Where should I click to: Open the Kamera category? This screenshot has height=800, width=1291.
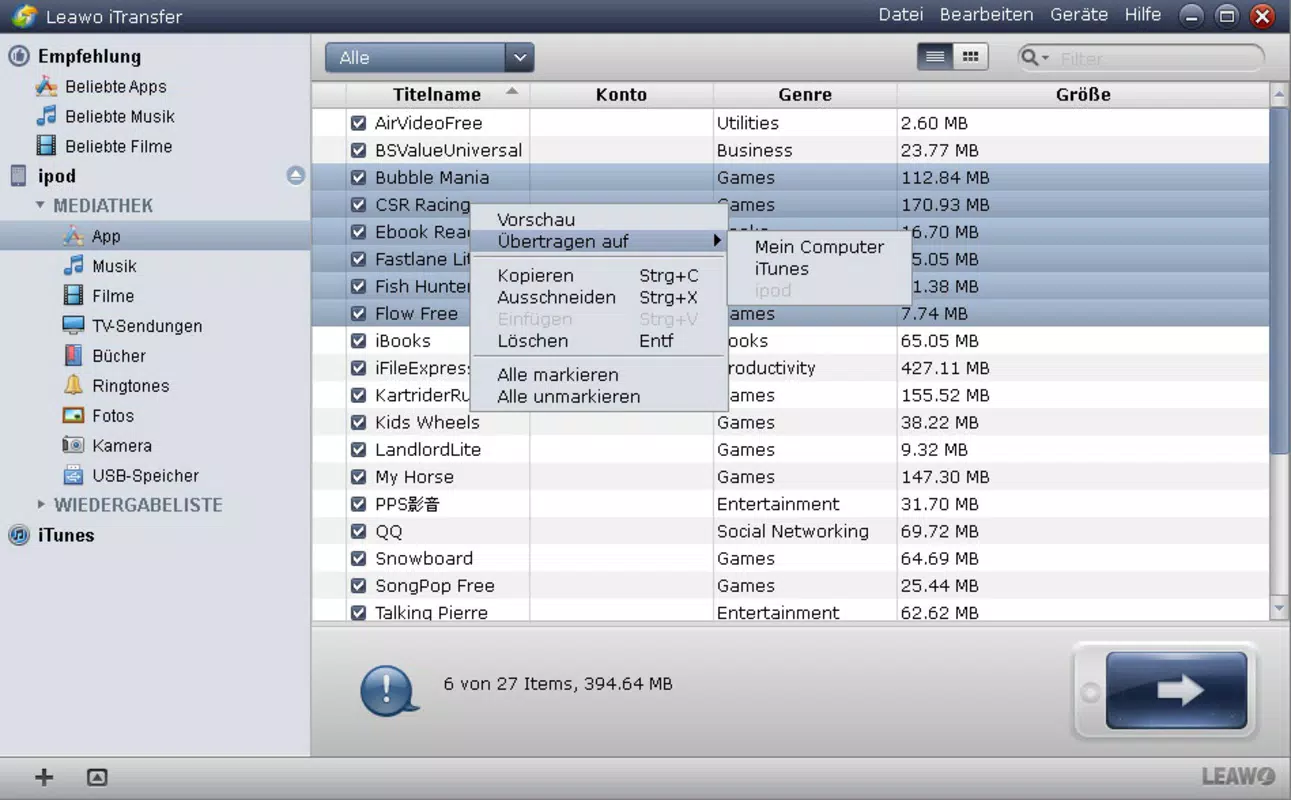tap(121, 446)
